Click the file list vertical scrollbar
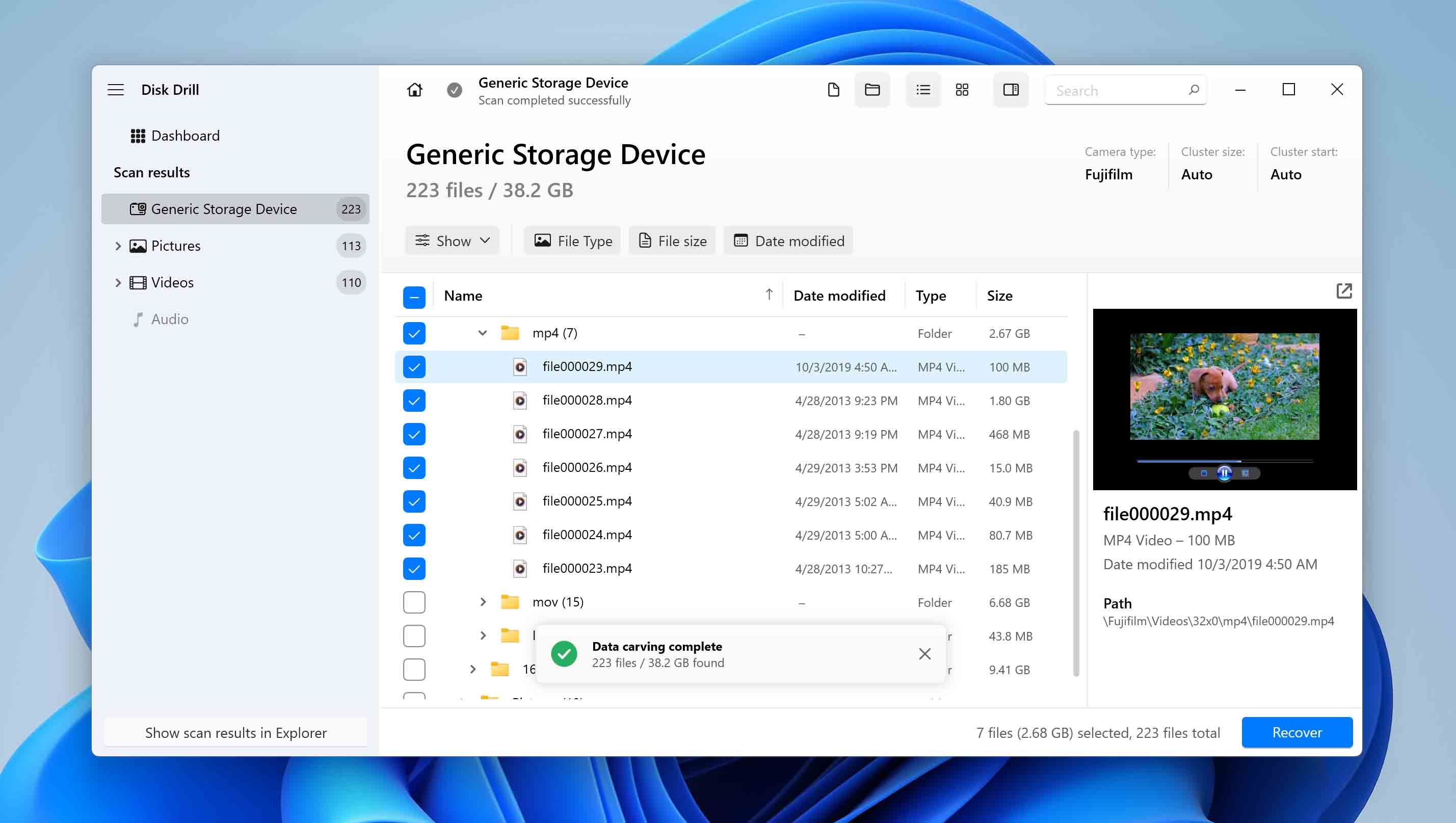The width and height of the screenshot is (1456, 823). pos(1076,553)
